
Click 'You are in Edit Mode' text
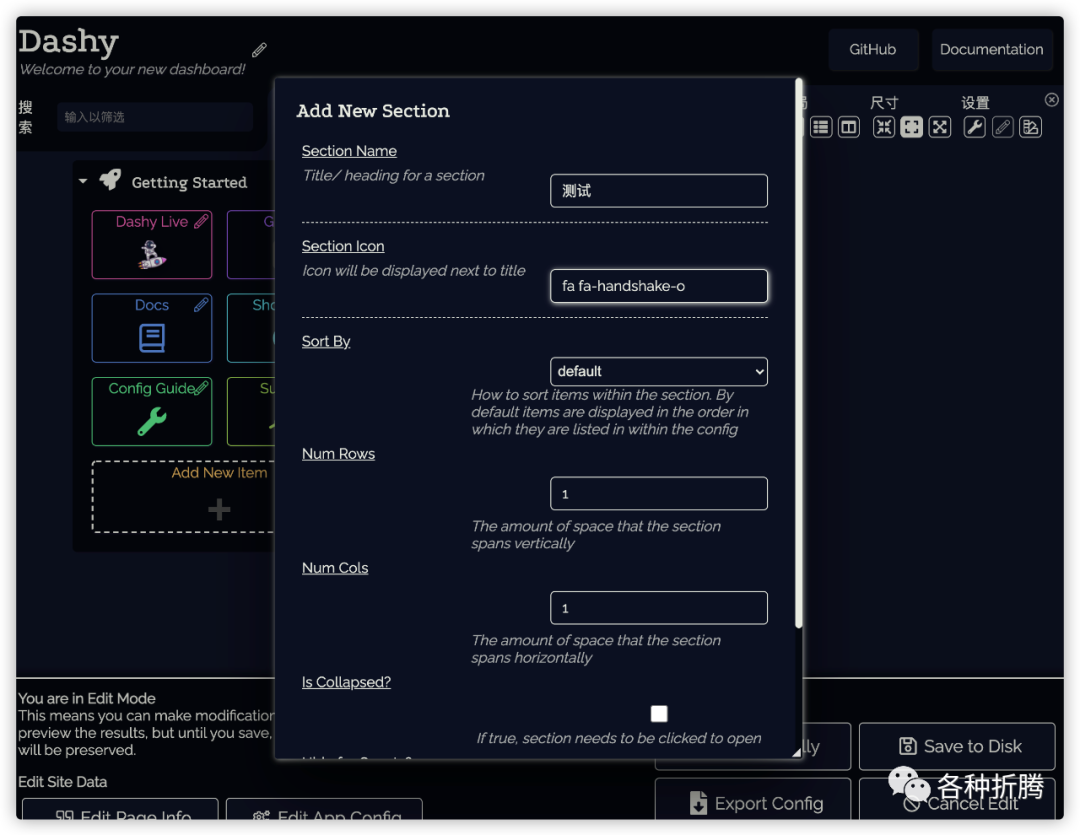point(87,698)
